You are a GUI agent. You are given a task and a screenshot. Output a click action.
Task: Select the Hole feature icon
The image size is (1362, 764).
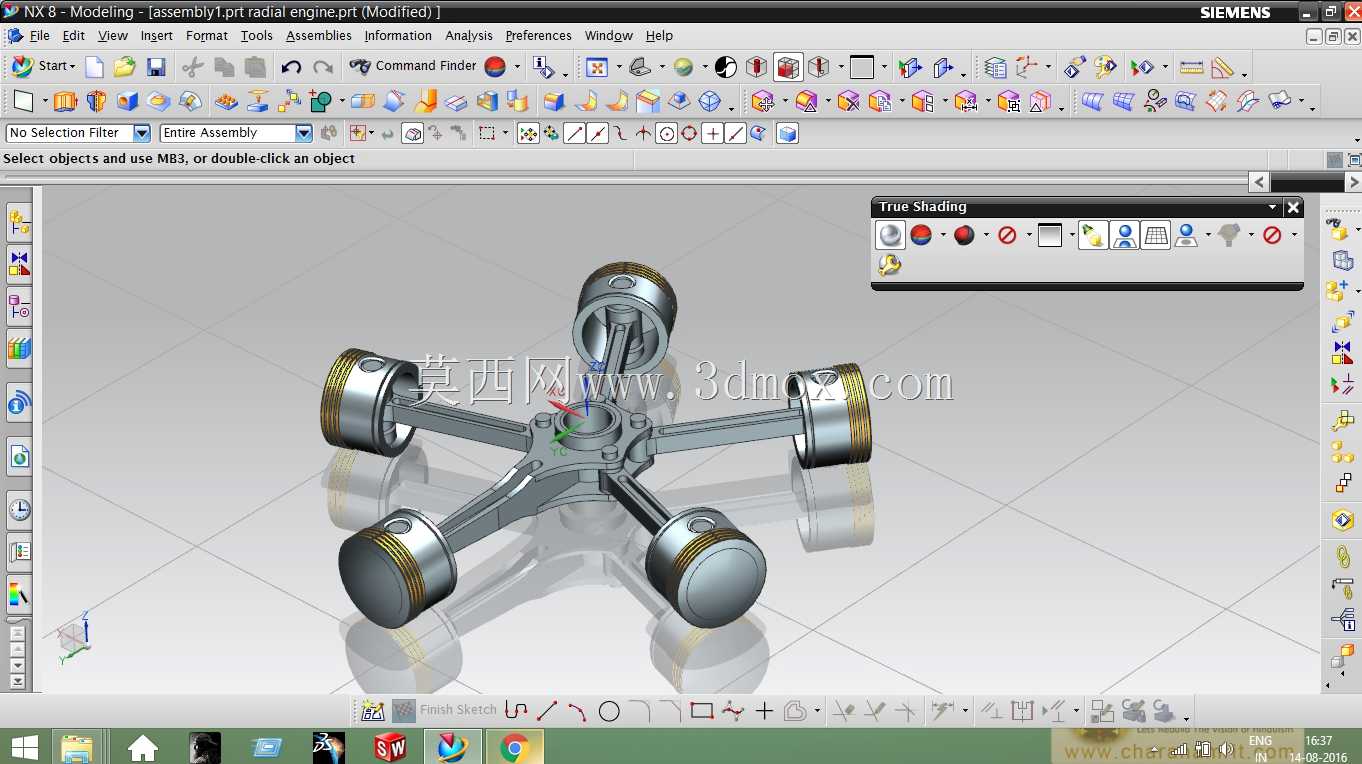[127, 101]
